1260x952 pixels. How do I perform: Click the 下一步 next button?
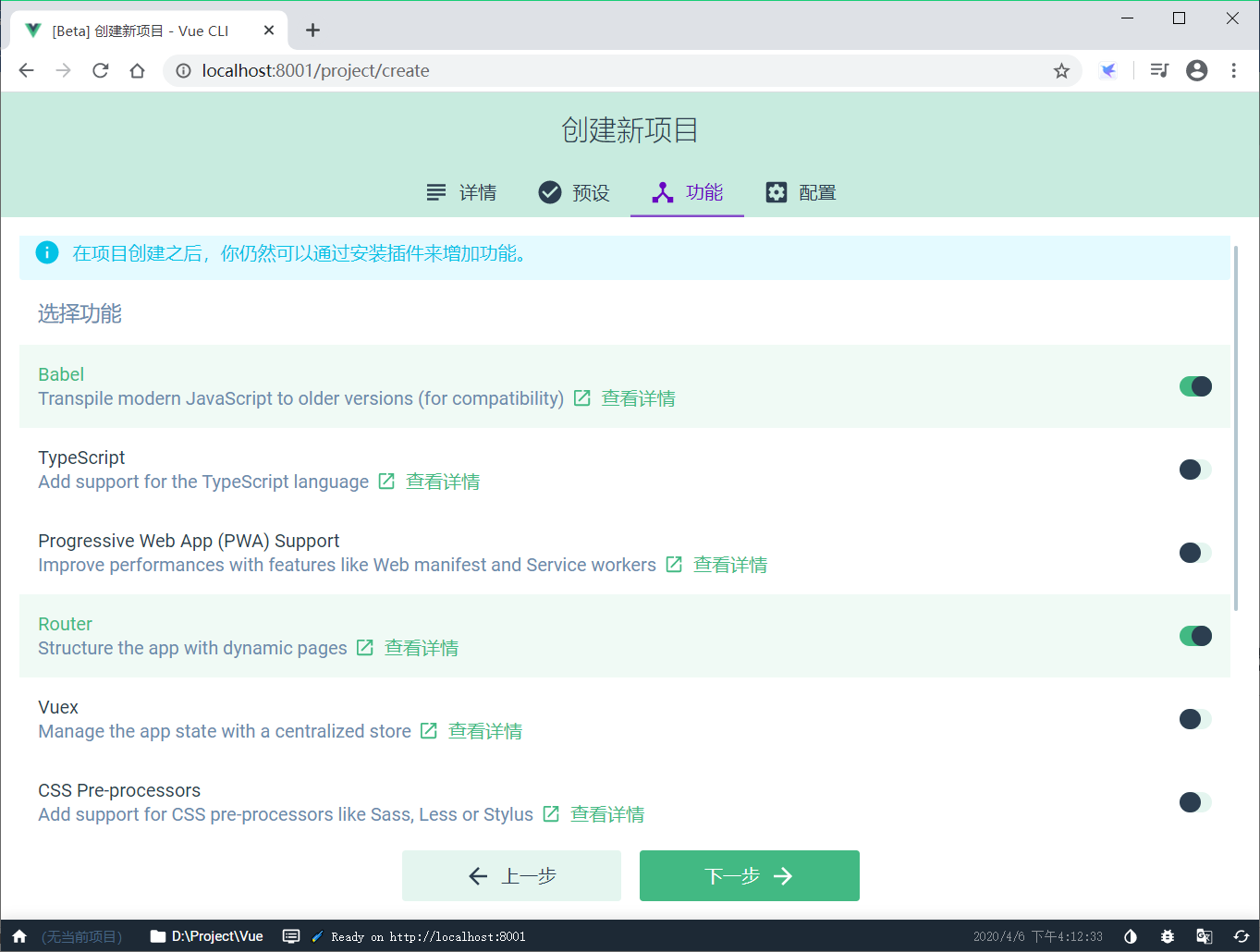tap(750, 875)
